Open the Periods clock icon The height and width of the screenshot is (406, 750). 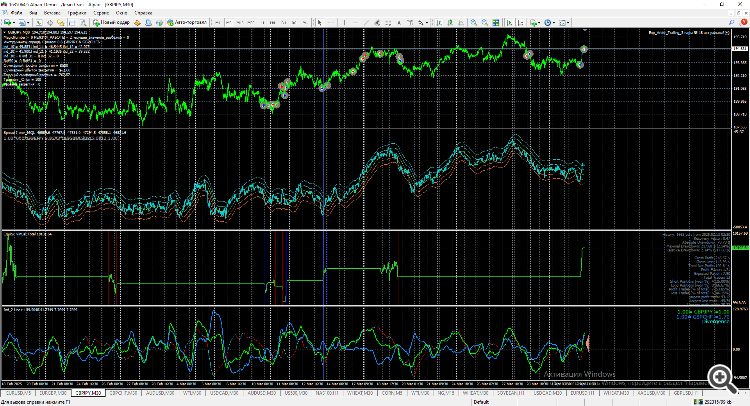(547, 22)
